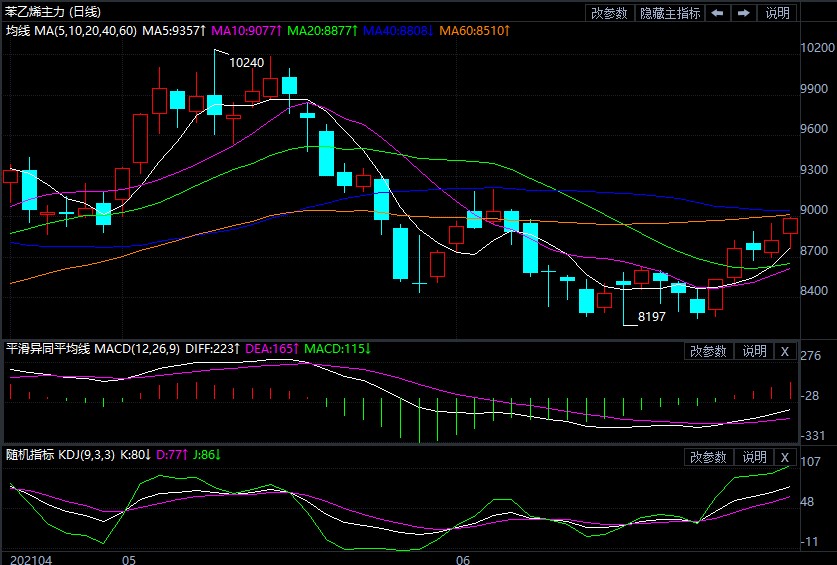Toggle 隐藏主指标 to hide main indicator
The height and width of the screenshot is (565, 837).
[670, 13]
